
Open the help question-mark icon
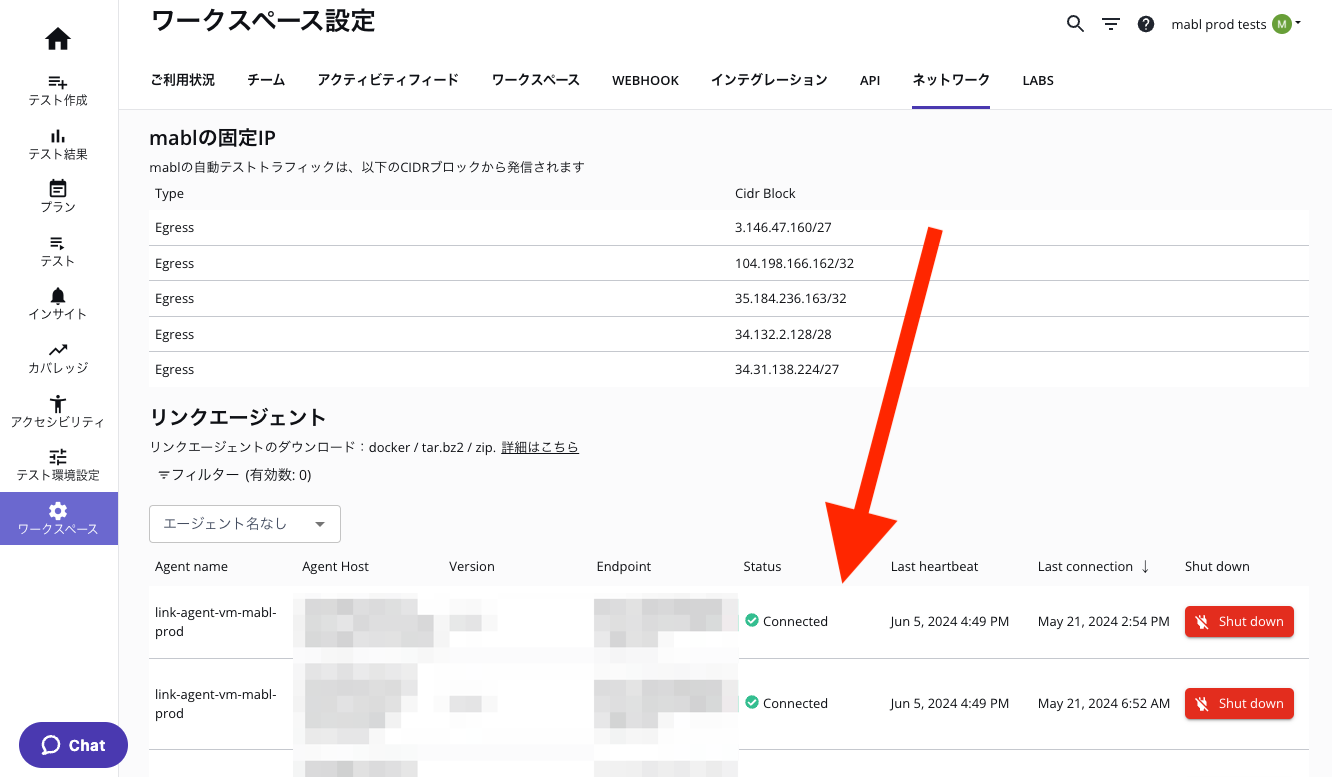pos(1146,23)
